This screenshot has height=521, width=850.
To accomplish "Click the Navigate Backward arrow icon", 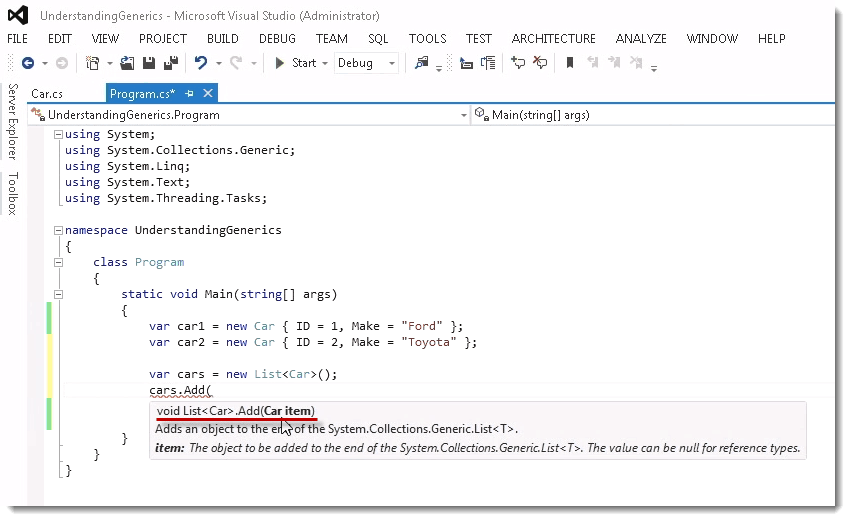I will [x=28, y=63].
